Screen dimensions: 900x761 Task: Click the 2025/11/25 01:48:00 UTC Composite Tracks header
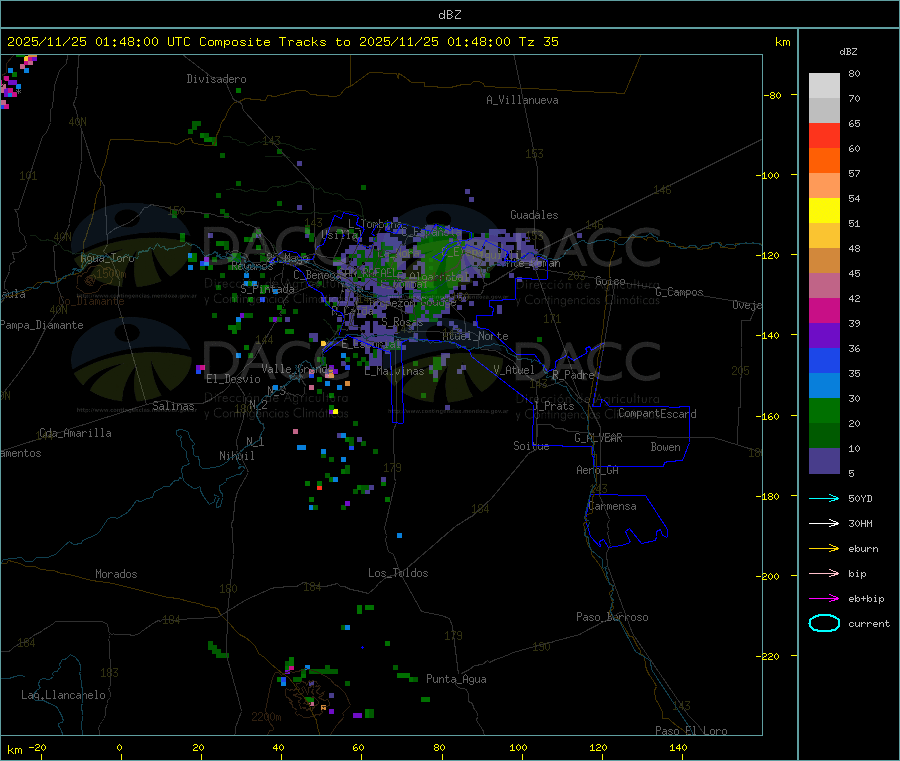[282, 42]
